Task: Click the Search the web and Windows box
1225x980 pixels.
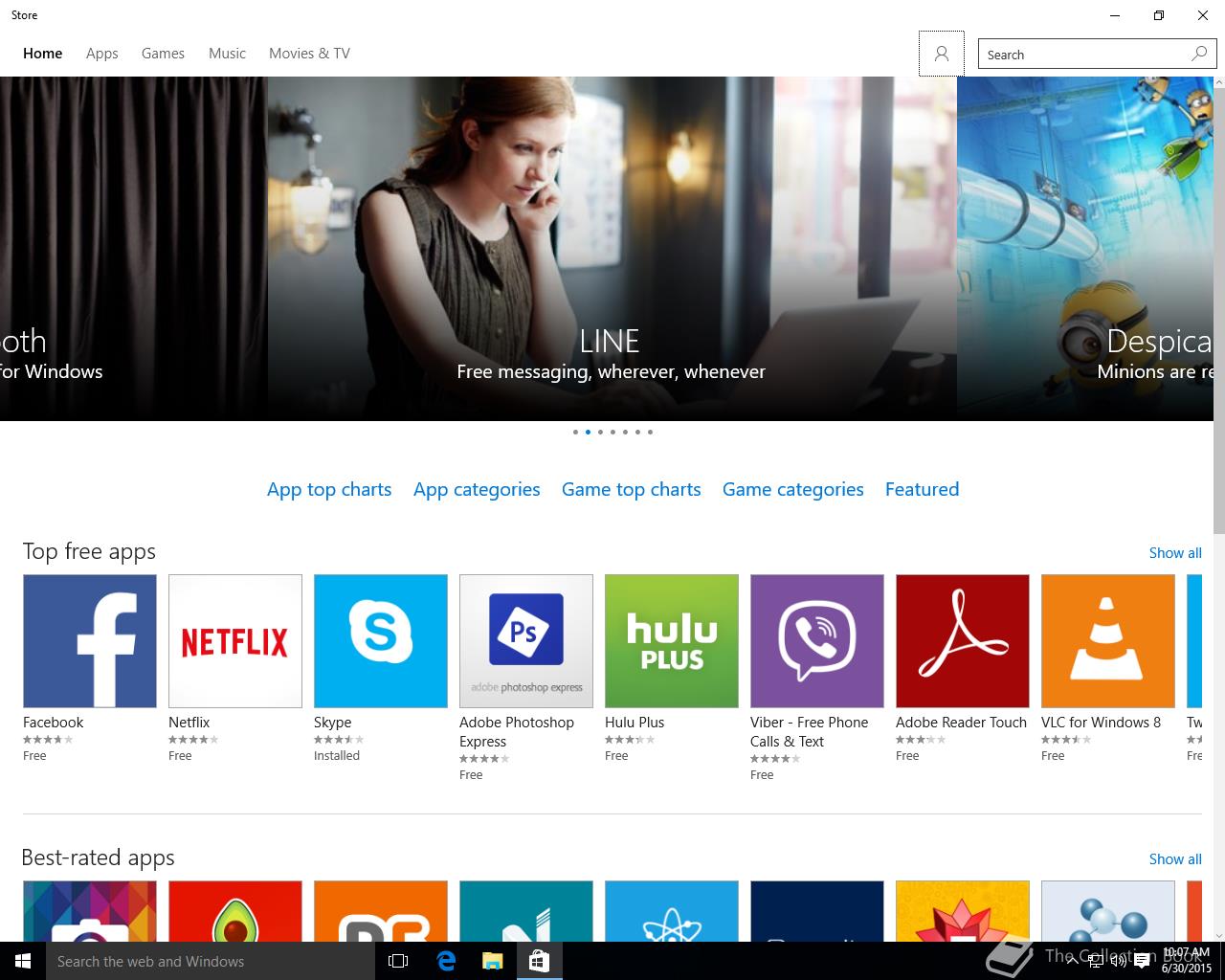Action: 211,961
